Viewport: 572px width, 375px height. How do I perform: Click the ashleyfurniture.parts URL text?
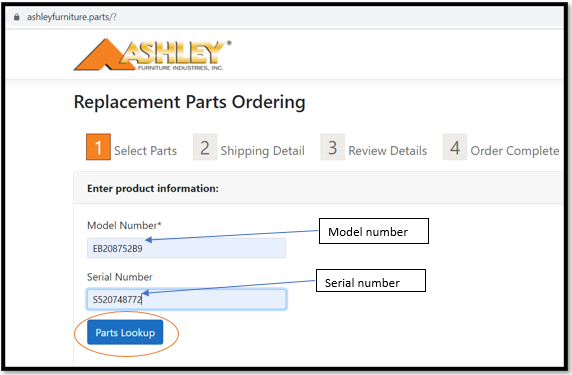72,17
